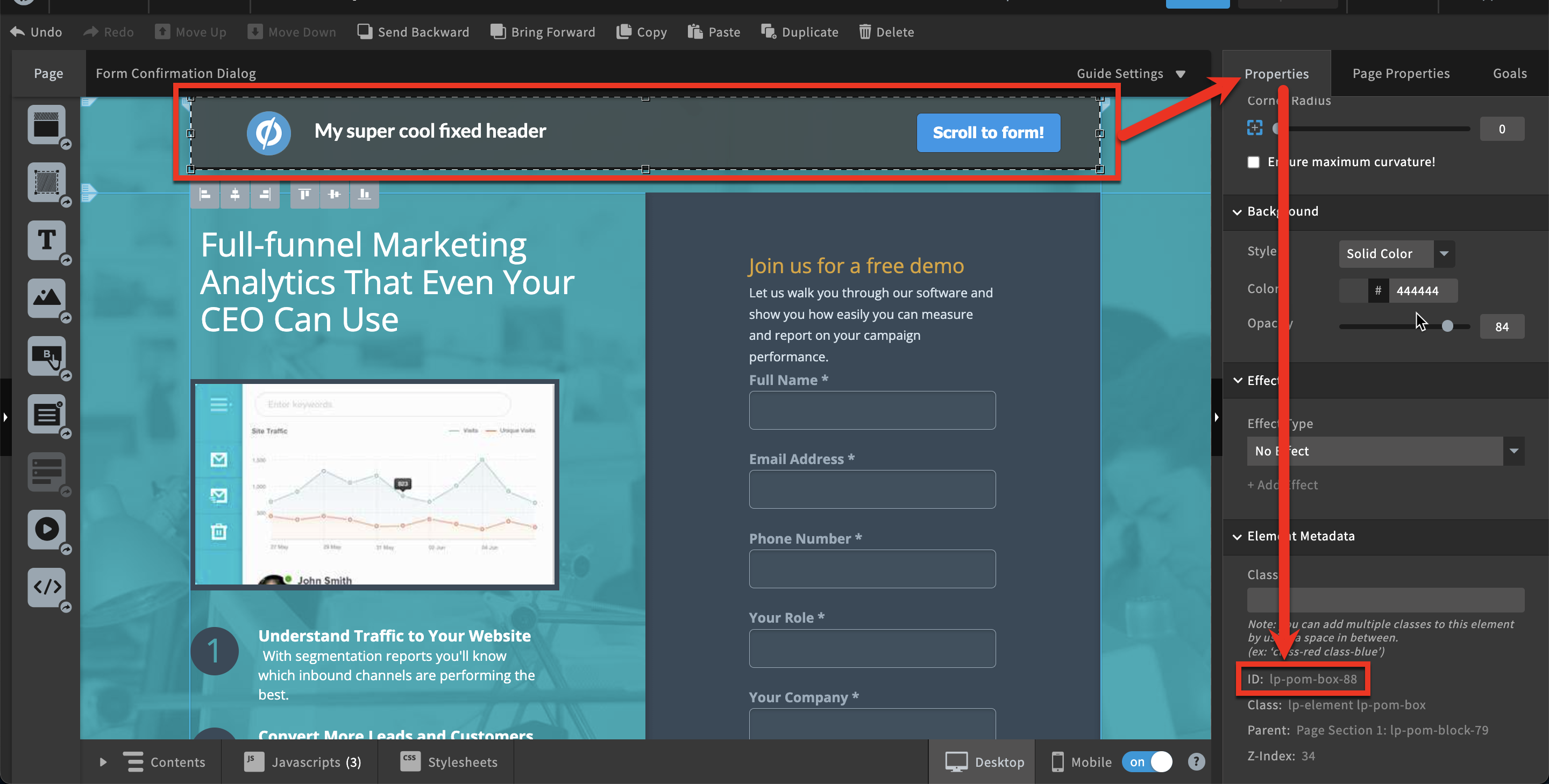The width and height of the screenshot is (1549, 784).
Task: Click the help question mark icon
Action: coord(1196,762)
